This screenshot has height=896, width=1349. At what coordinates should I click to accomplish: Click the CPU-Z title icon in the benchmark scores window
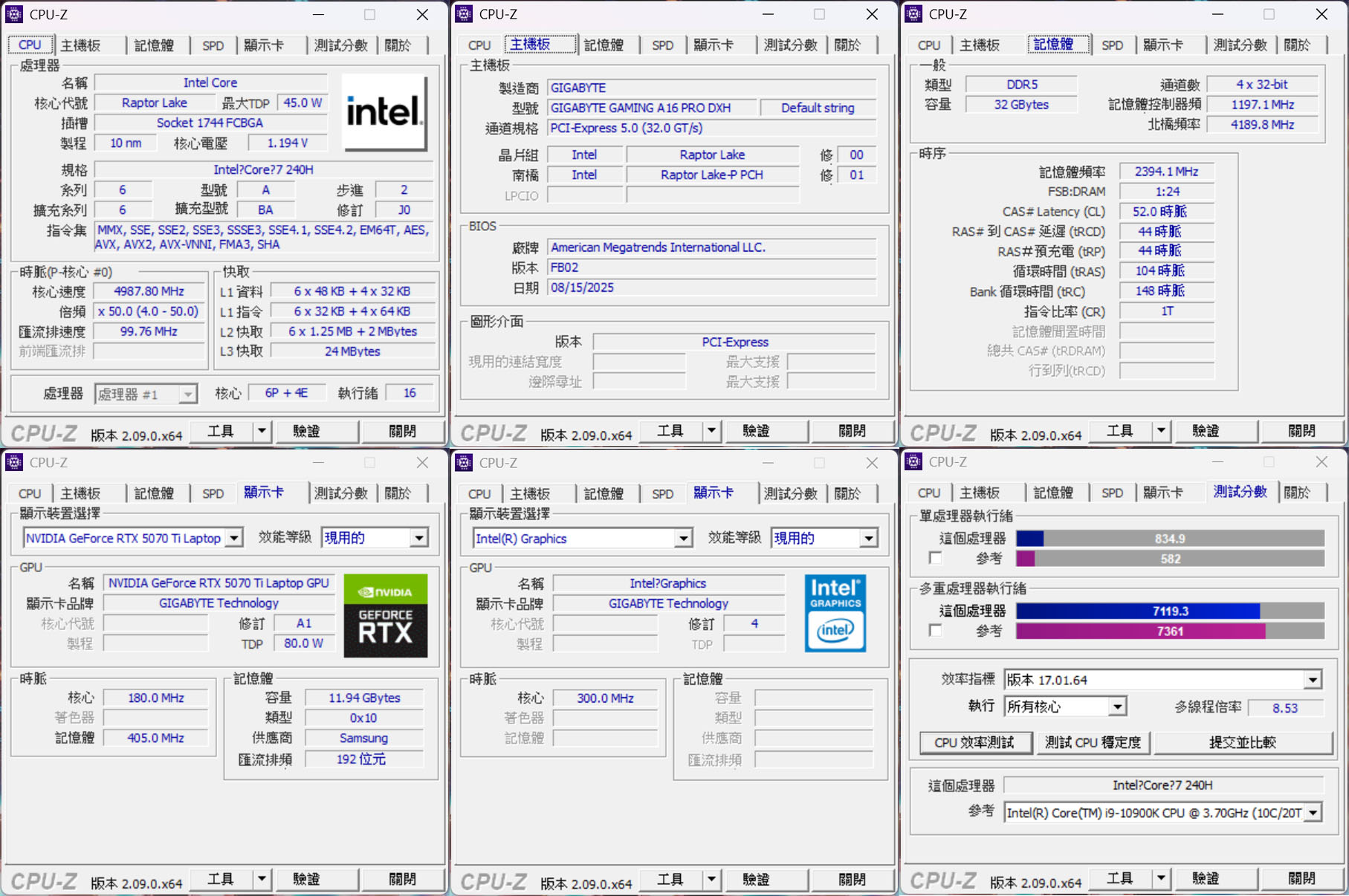pyautogui.click(x=913, y=462)
